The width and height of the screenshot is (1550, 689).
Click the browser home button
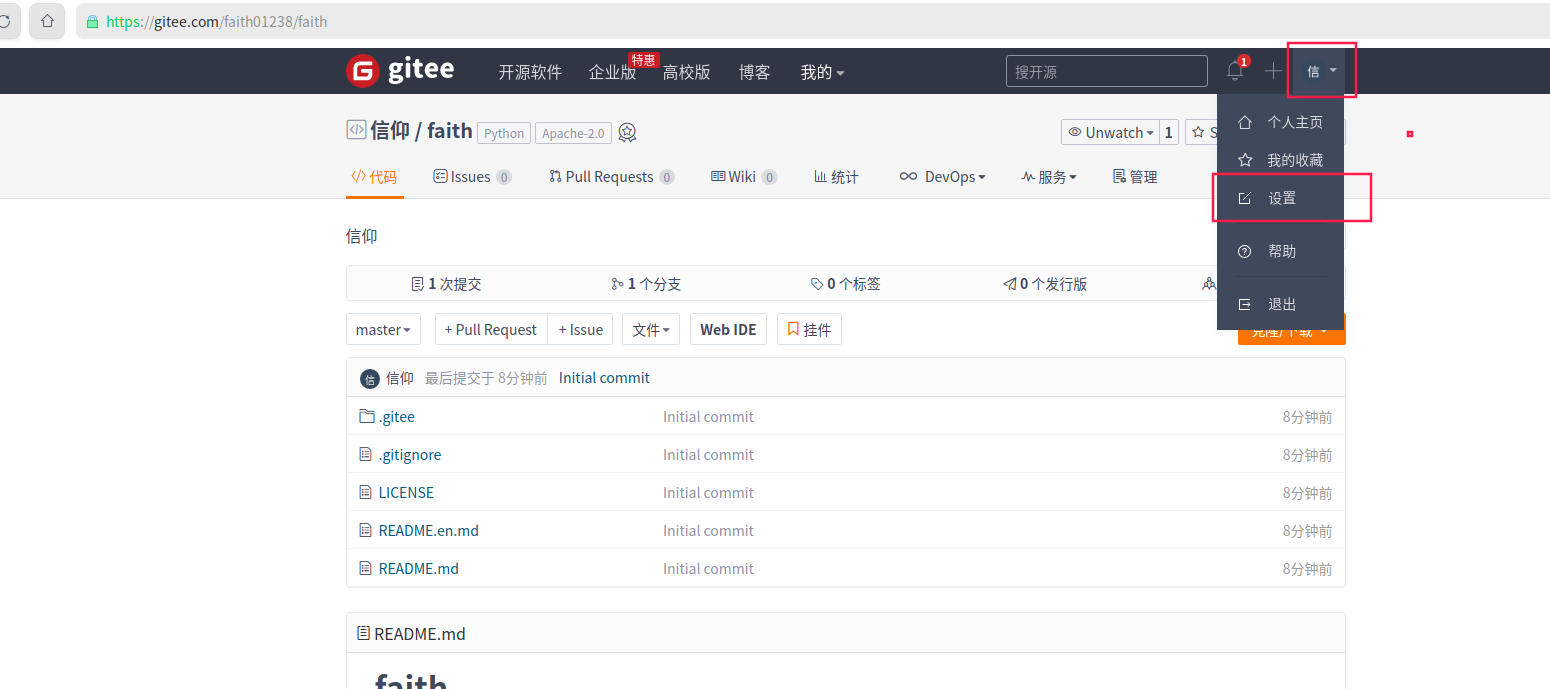coord(47,21)
